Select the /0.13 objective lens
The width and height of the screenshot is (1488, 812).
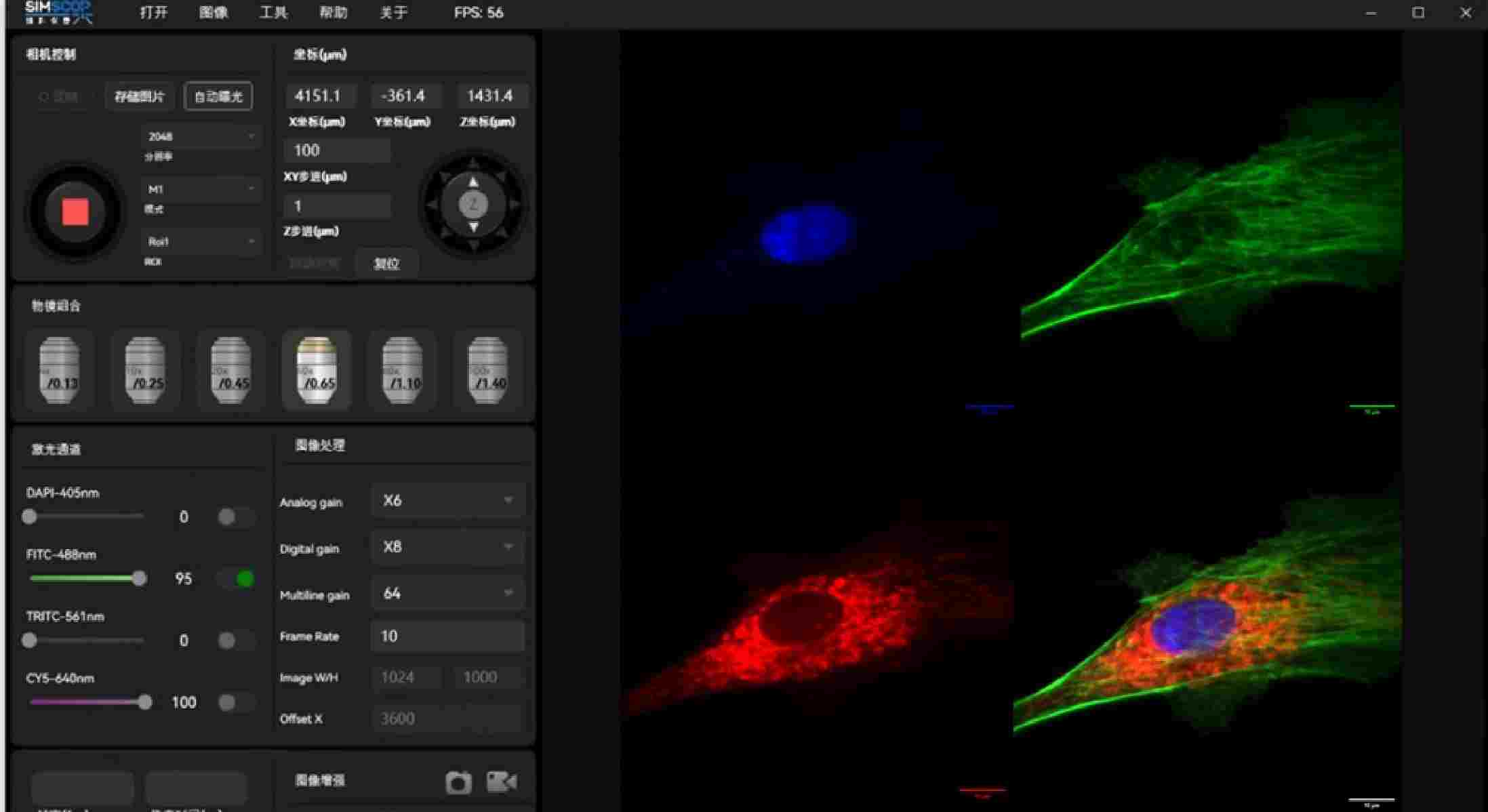59,370
